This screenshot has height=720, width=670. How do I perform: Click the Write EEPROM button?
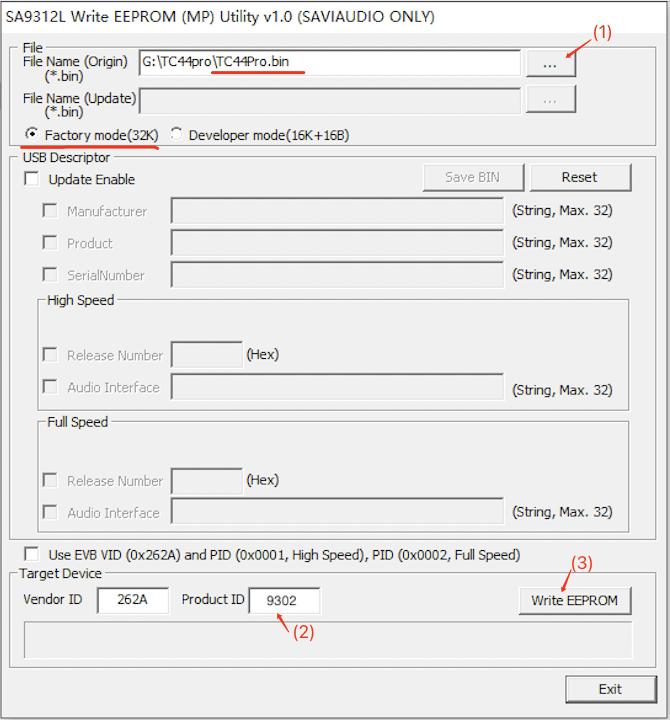tap(575, 600)
